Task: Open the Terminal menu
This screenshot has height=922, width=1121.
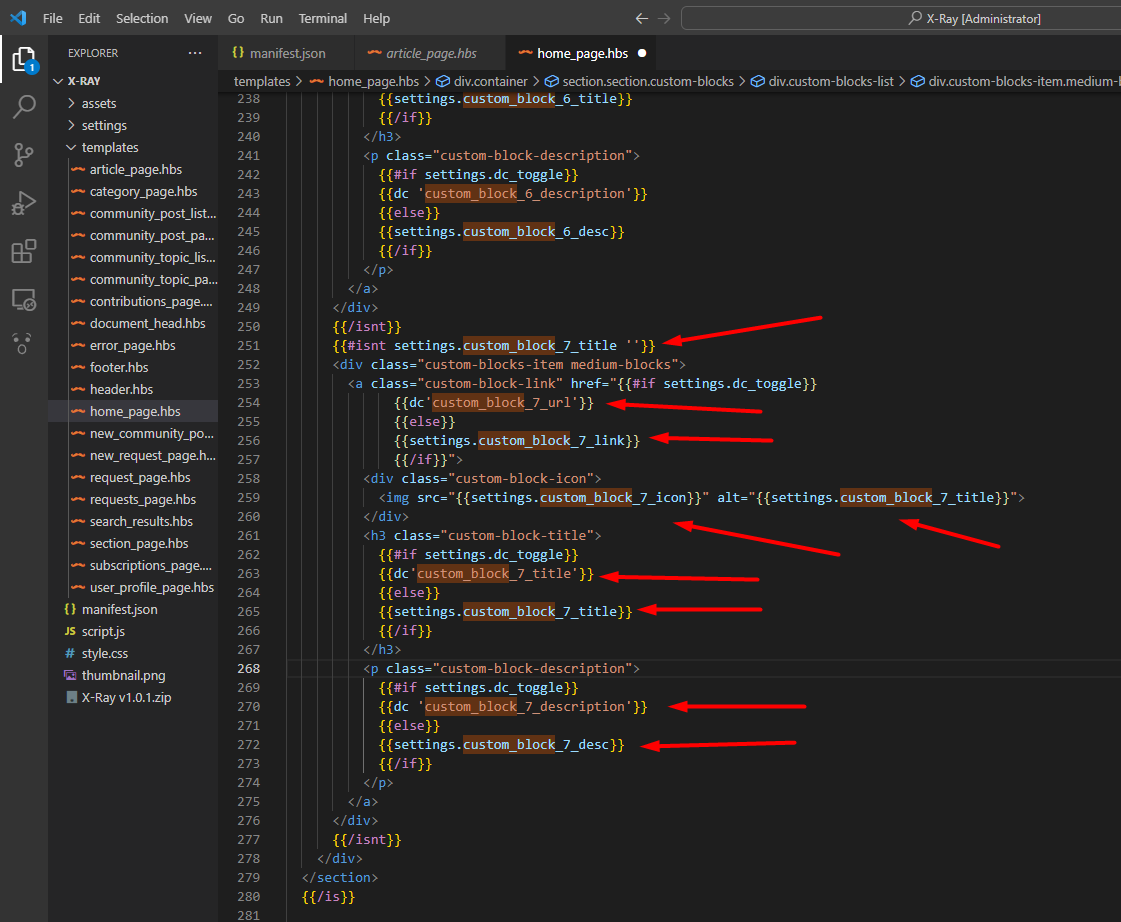Action: 323,19
